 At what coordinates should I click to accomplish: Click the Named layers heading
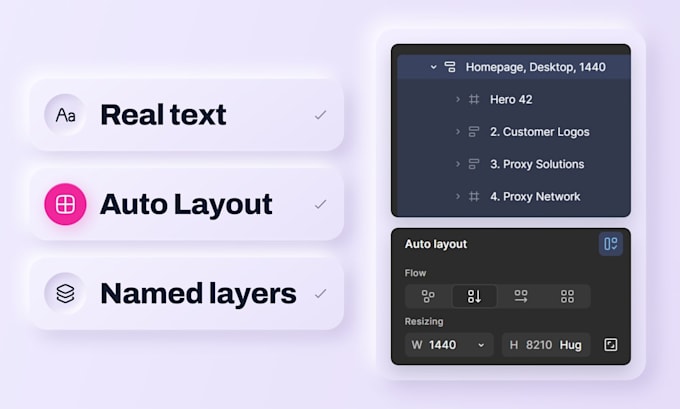[x=198, y=294]
